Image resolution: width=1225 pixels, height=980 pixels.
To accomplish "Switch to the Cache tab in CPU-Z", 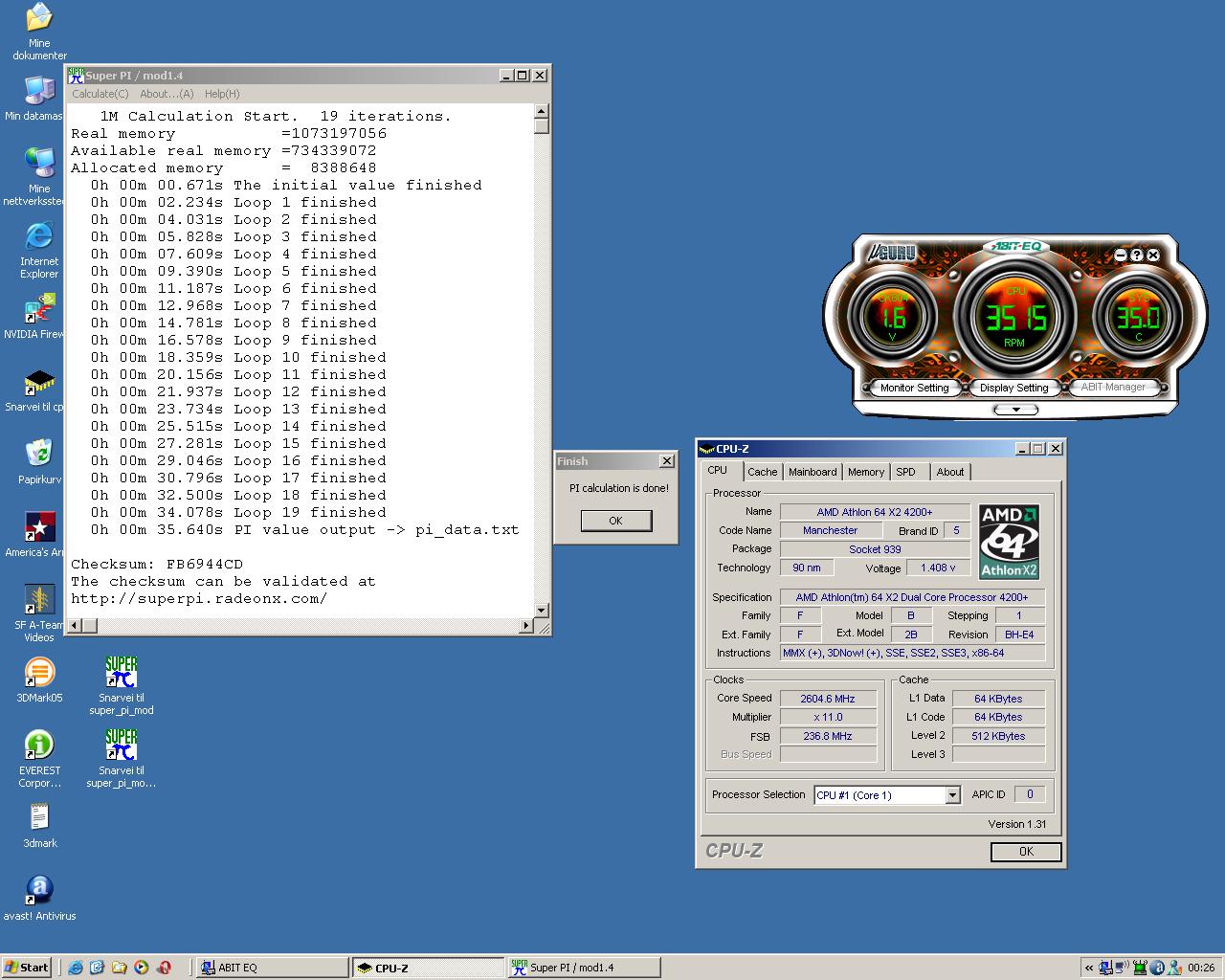I will [x=763, y=472].
